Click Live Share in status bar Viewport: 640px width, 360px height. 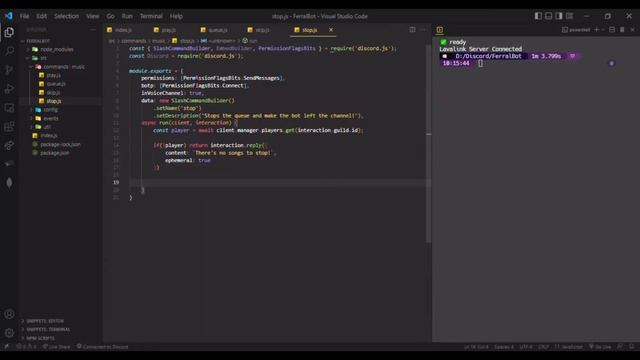(56, 347)
